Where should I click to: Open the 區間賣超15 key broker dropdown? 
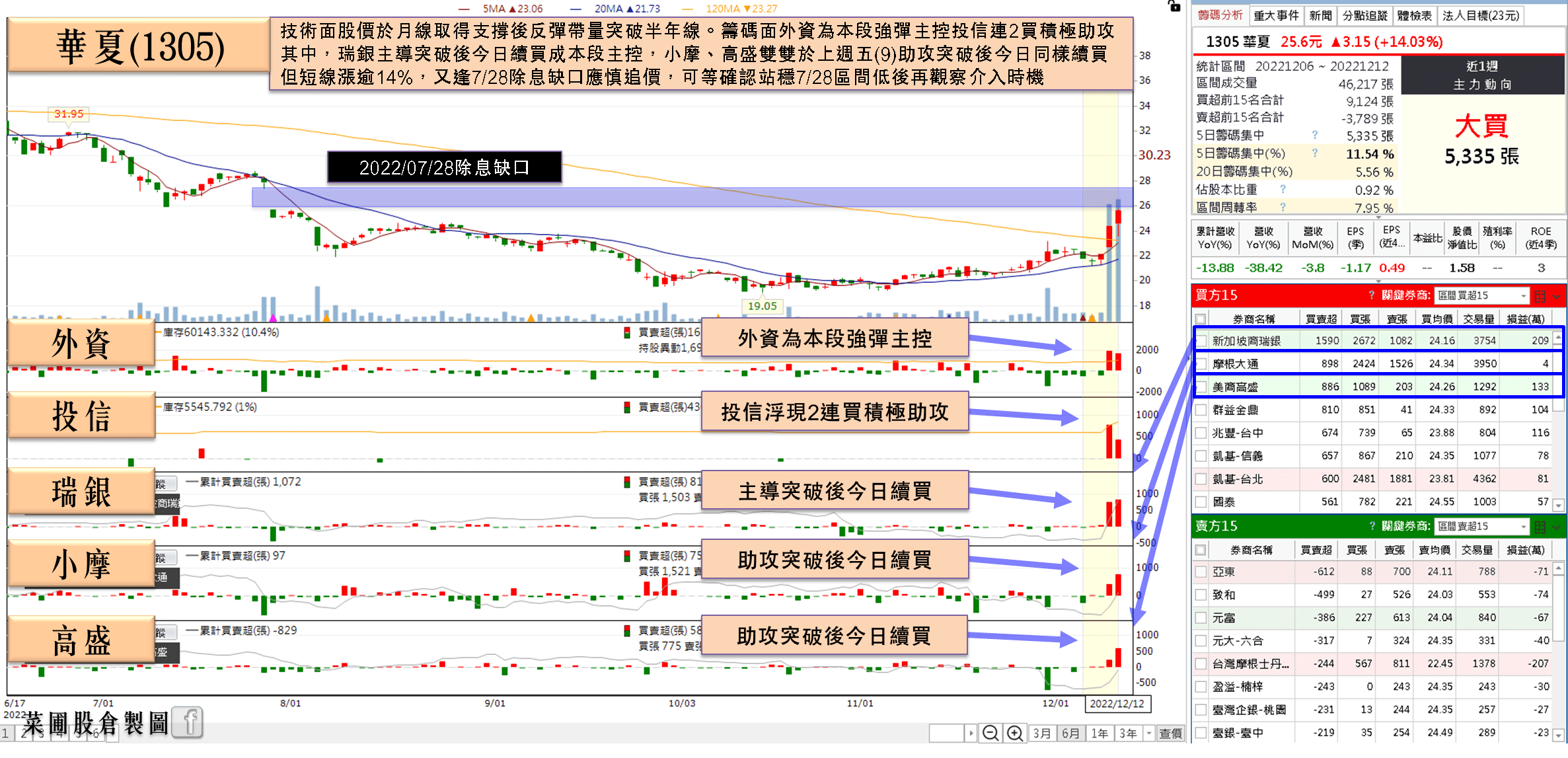(x=1482, y=527)
